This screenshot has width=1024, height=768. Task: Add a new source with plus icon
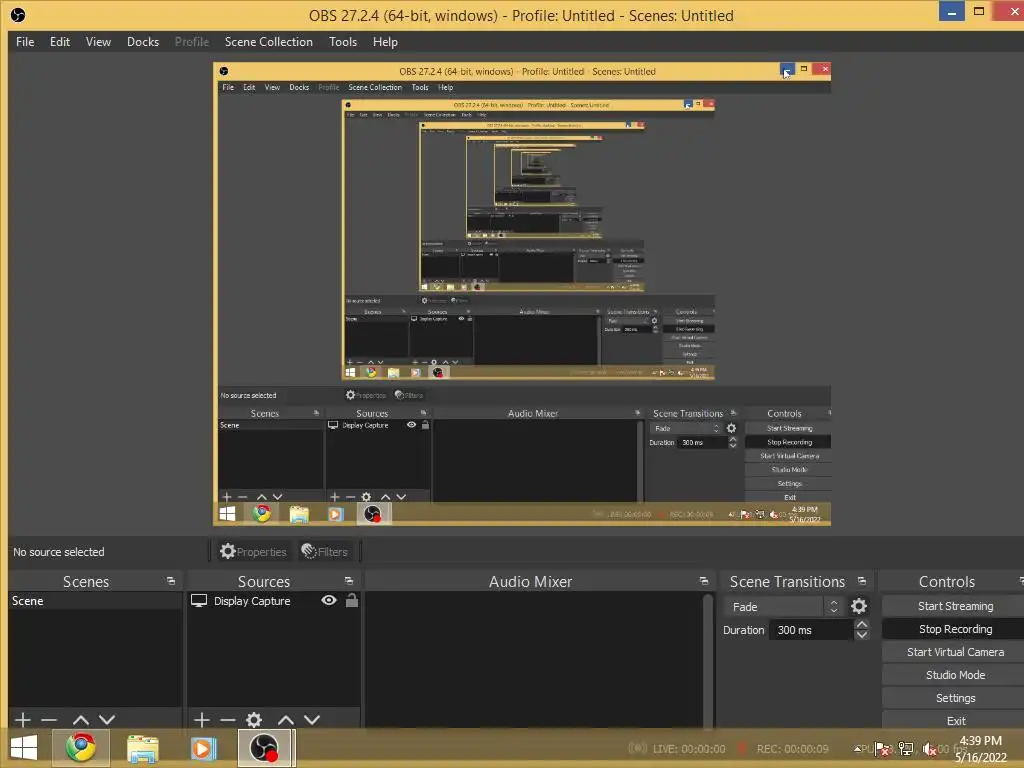(x=202, y=720)
